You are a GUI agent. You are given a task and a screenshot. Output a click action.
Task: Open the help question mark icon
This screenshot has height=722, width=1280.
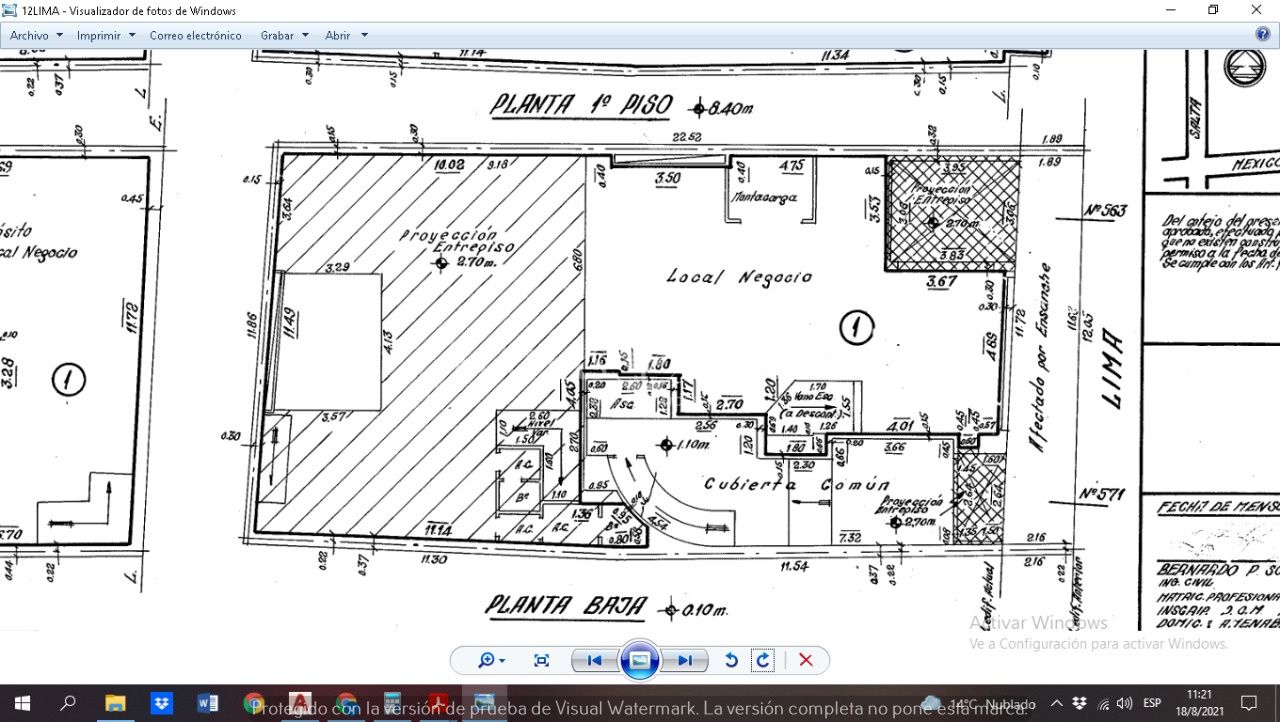(x=1262, y=34)
